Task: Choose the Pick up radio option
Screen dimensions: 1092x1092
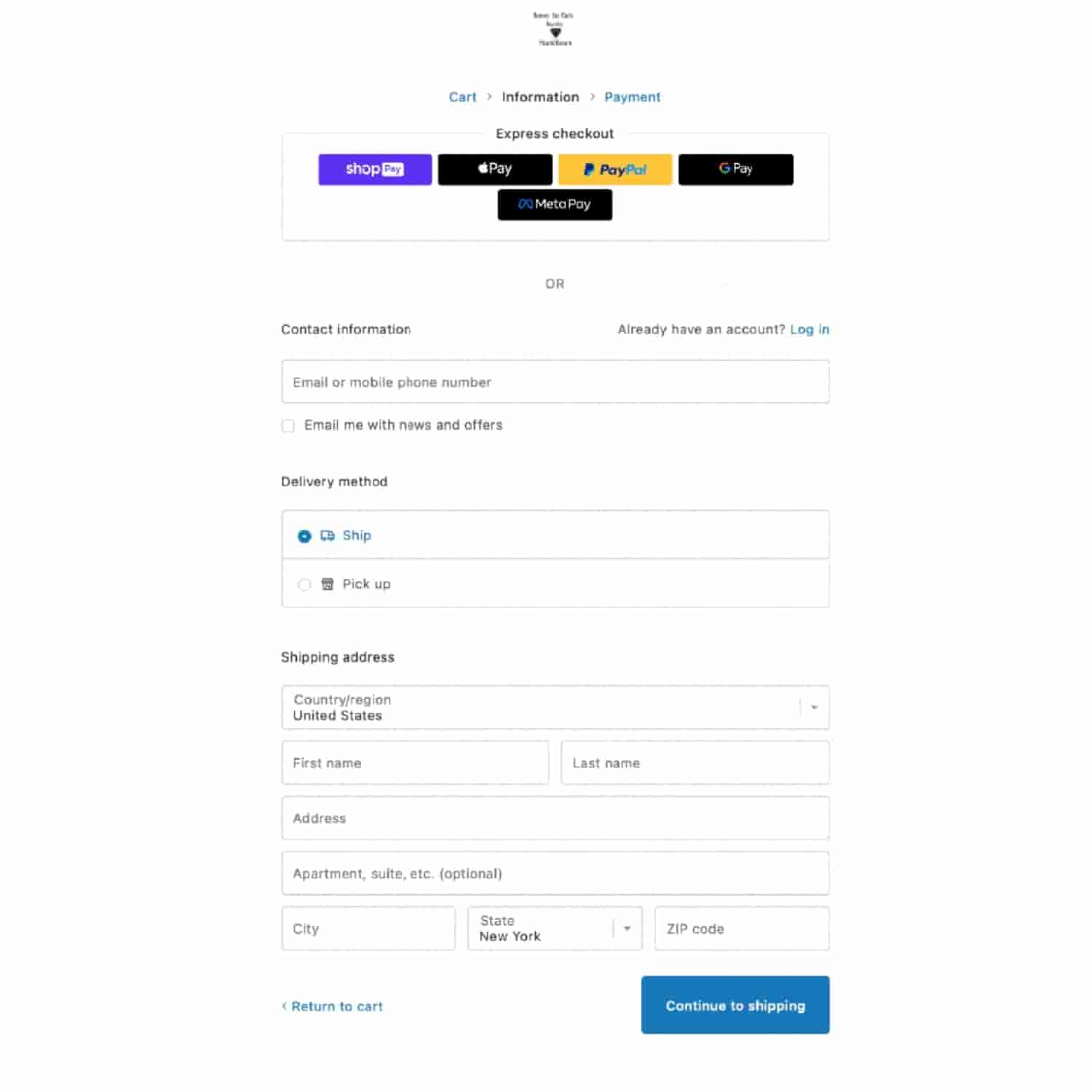Action: point(304,585)
